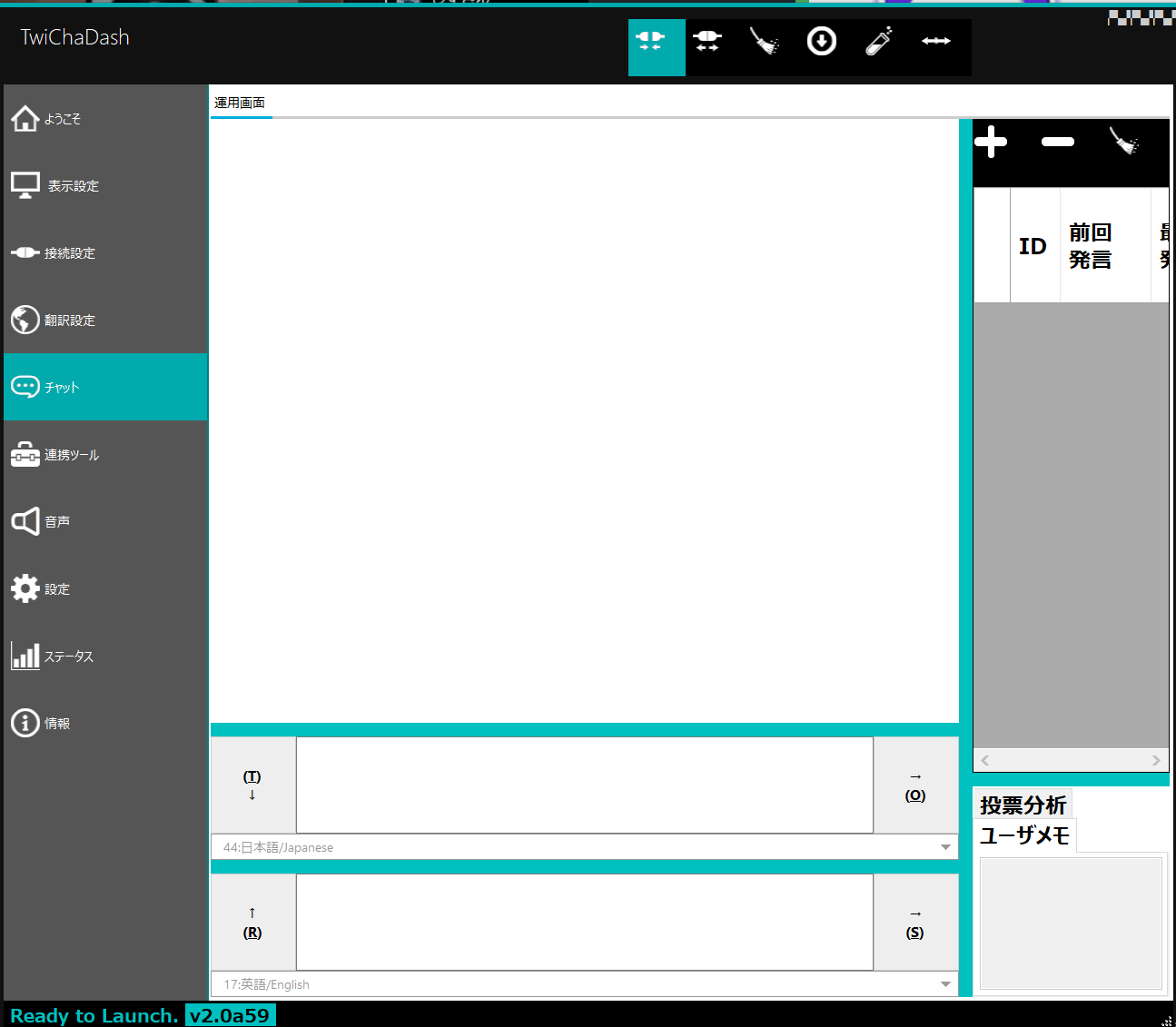The image size is (1176, 1027).
Task: Click the ID column header
Action: pyautogui.click(x=1035, y=245)
